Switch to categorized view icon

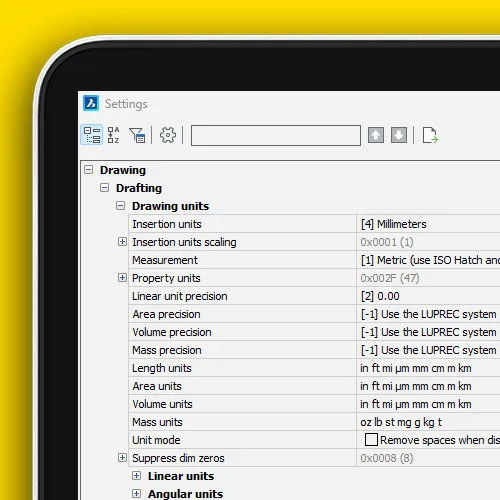[x=92, y=135]
